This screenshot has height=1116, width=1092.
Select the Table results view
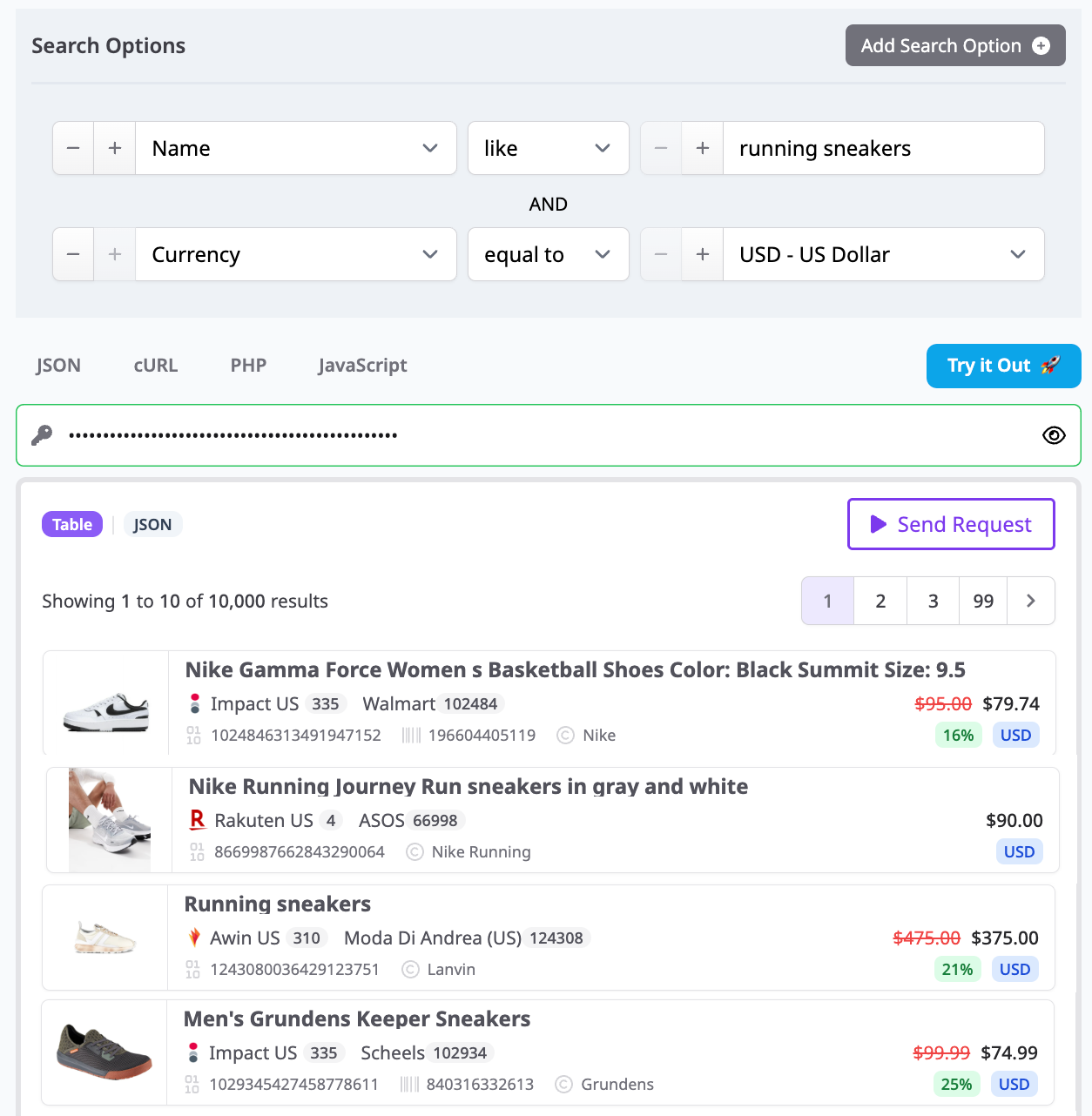click(x=72, y=524)
